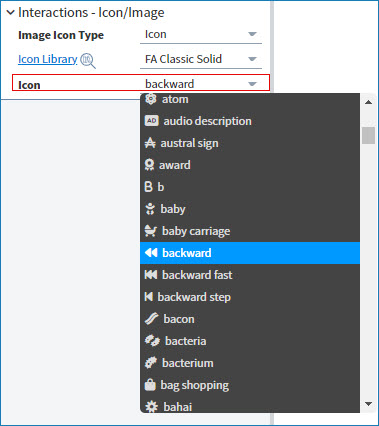Image resolution: width=379 pixels, height=426 pixels.
Task: Select the bacteria list entry
Action: [x=250, y=341]
